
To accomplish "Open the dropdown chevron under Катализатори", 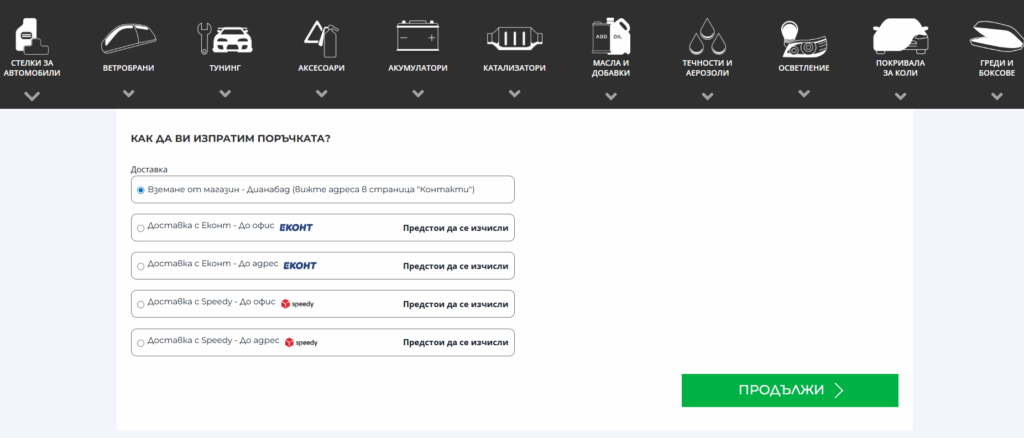I will [x=514, y=93].
